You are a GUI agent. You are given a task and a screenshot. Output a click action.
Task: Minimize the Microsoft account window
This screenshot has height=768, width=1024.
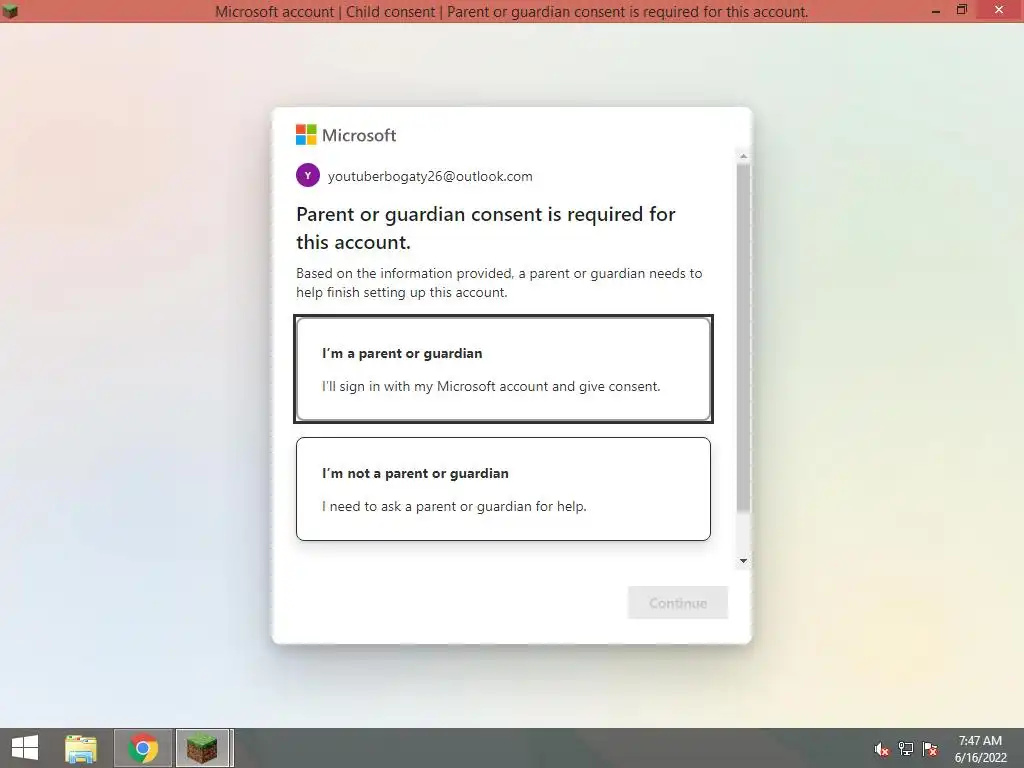tap(936, 11)
